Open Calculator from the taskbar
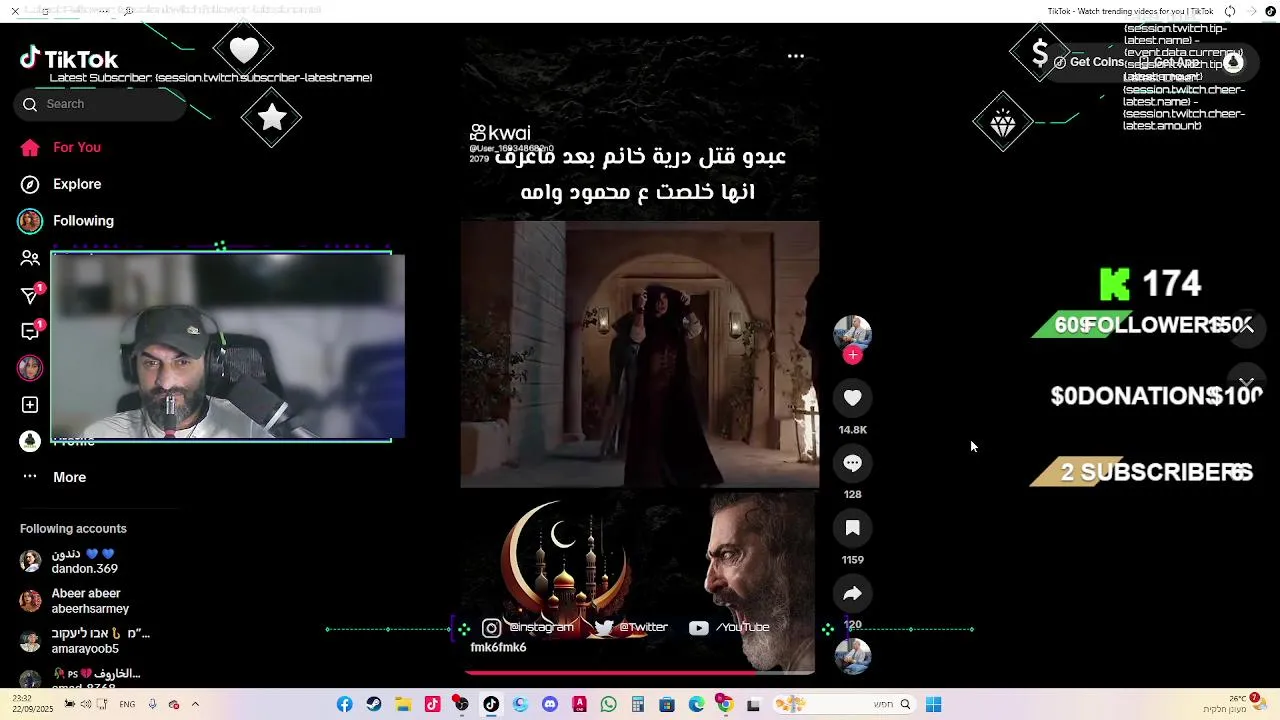Screen dimensions: 1280x720 tap(638, 705)
